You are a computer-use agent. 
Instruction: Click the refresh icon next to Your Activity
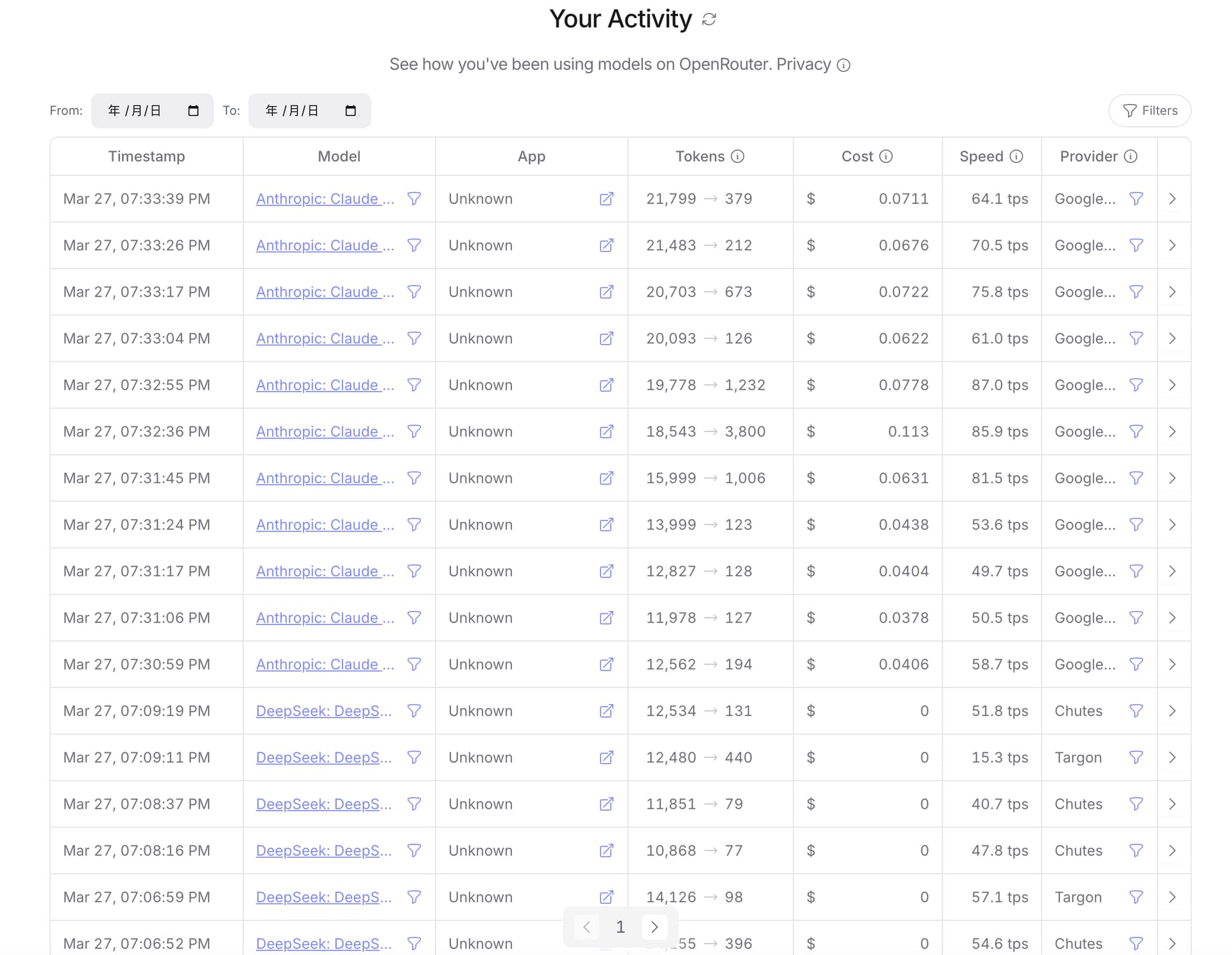tap(708, 19)
